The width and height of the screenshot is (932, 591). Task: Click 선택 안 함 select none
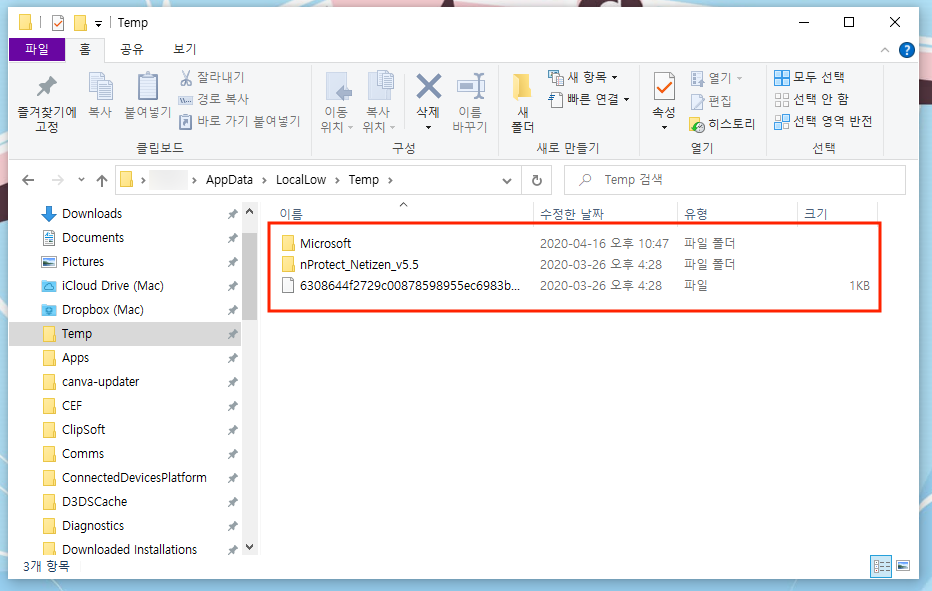point(812,99)
